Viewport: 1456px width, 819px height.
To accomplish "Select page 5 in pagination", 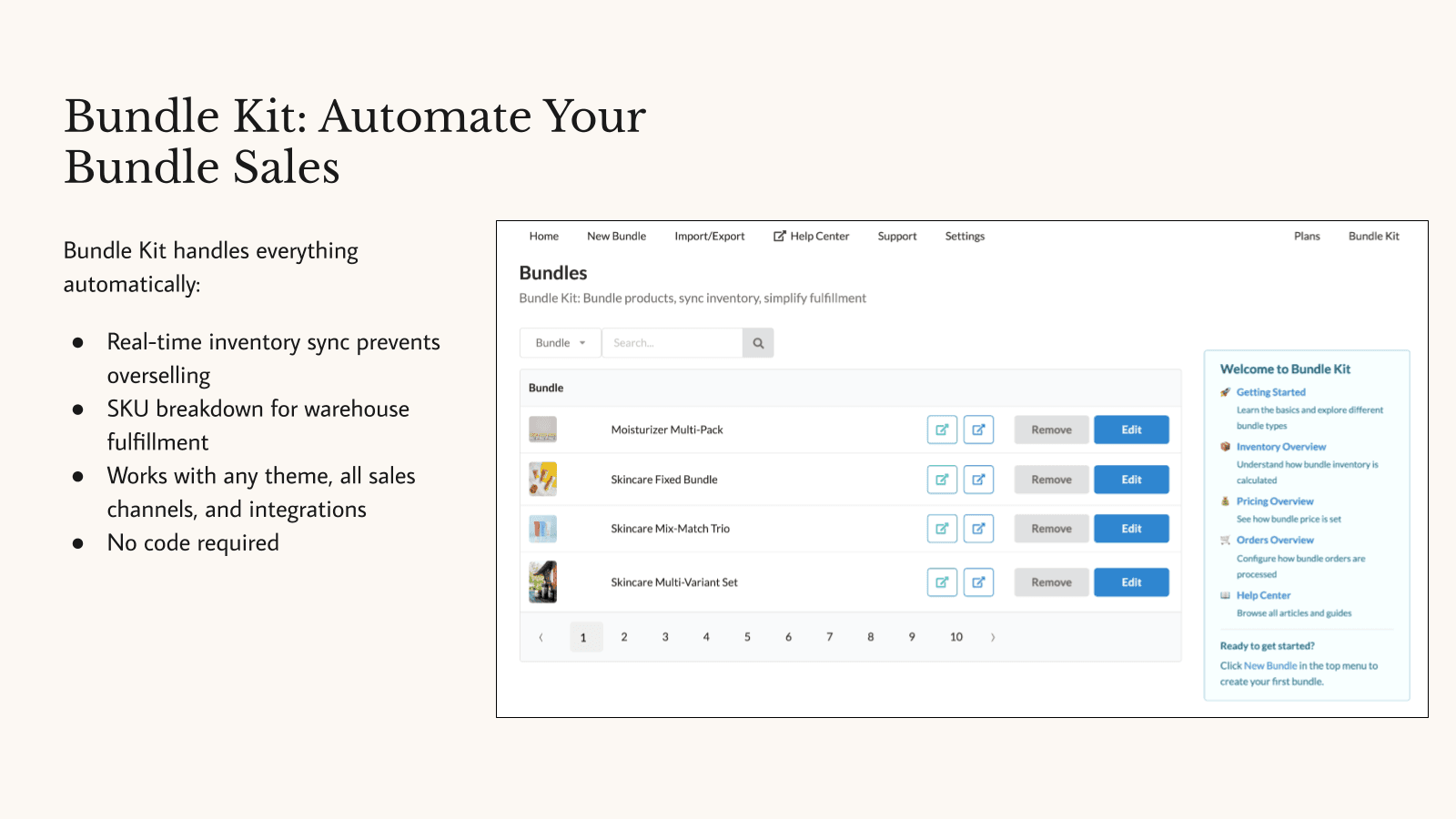I will pos(747,637).
